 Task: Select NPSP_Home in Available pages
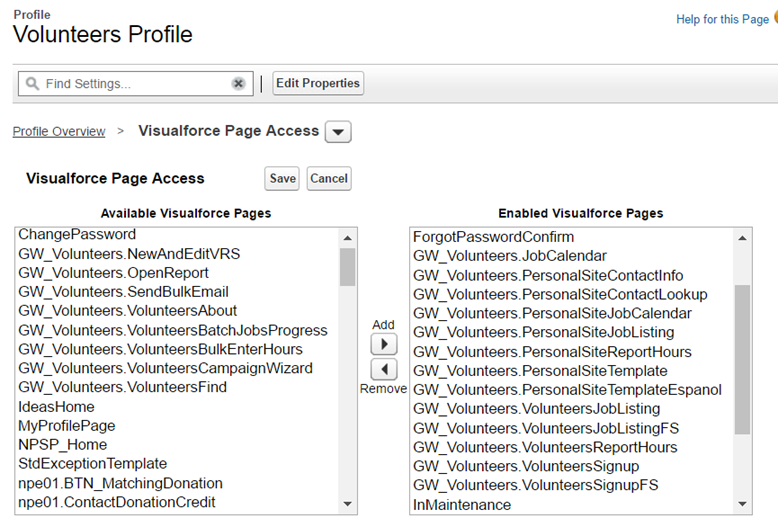(x=177, y=445)
